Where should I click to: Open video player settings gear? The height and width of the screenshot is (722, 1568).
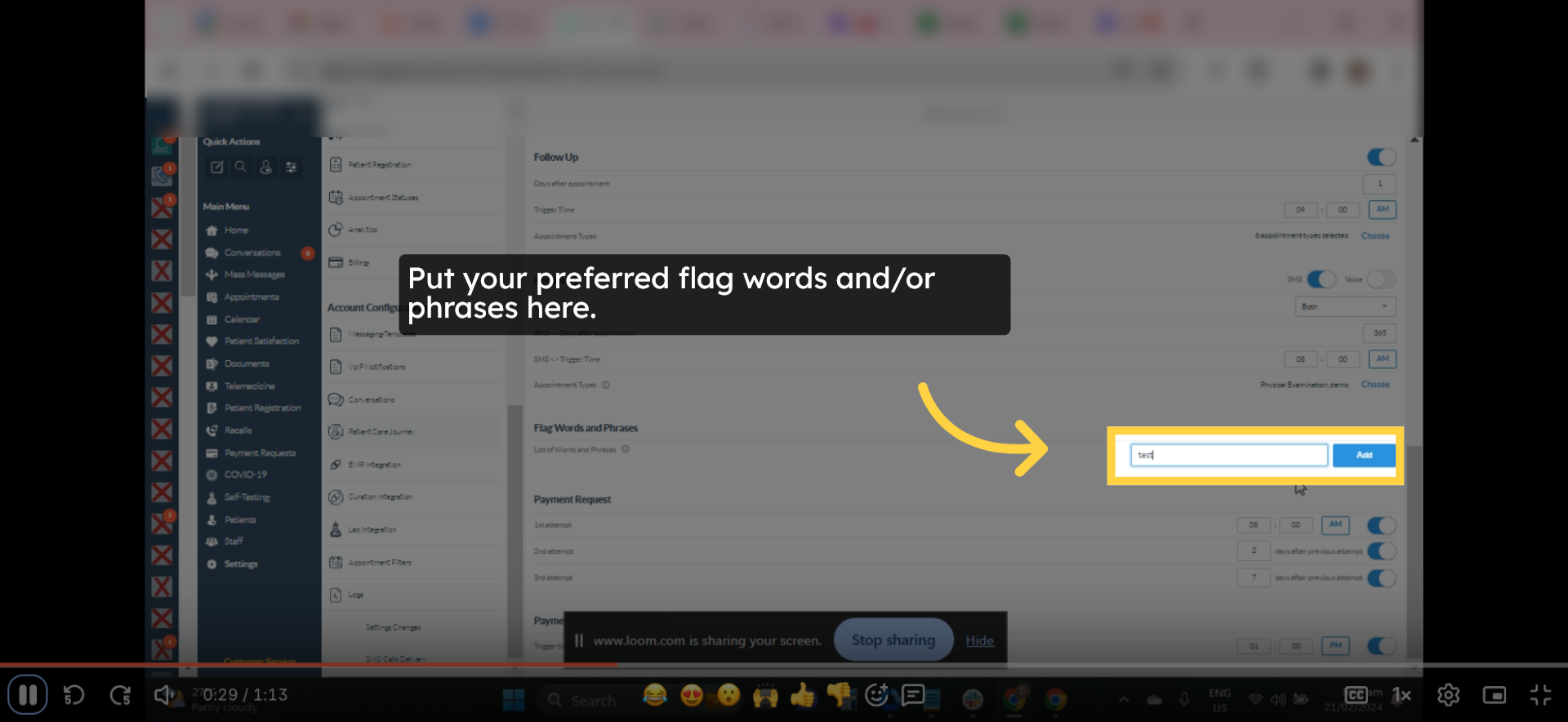pos(1449,695)
